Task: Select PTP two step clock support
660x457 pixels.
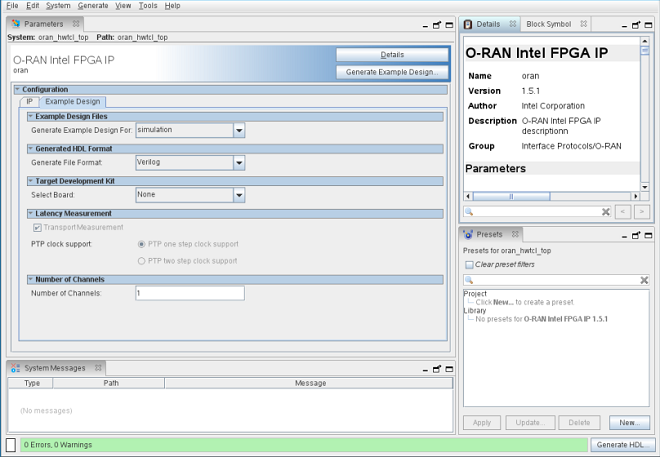Action: [x=141, y=261]
